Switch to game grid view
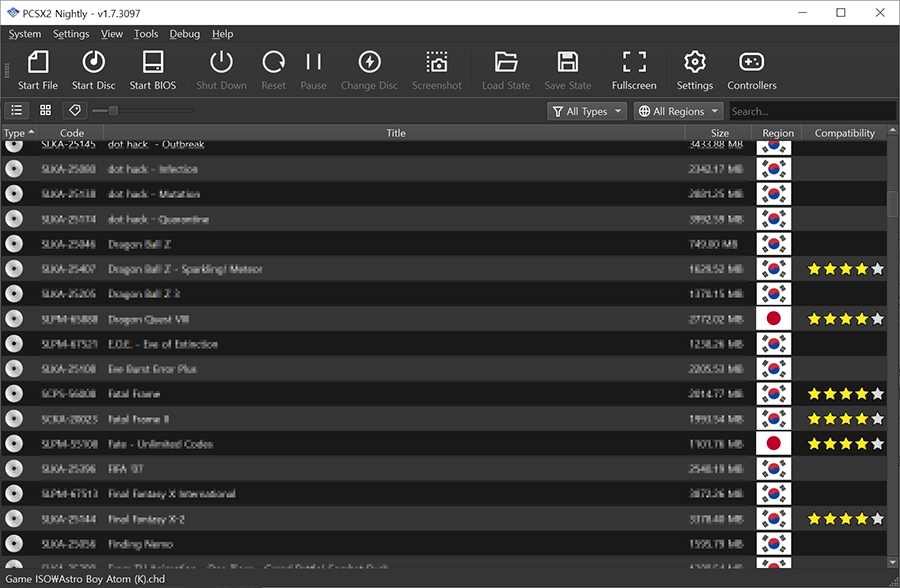 45,110
